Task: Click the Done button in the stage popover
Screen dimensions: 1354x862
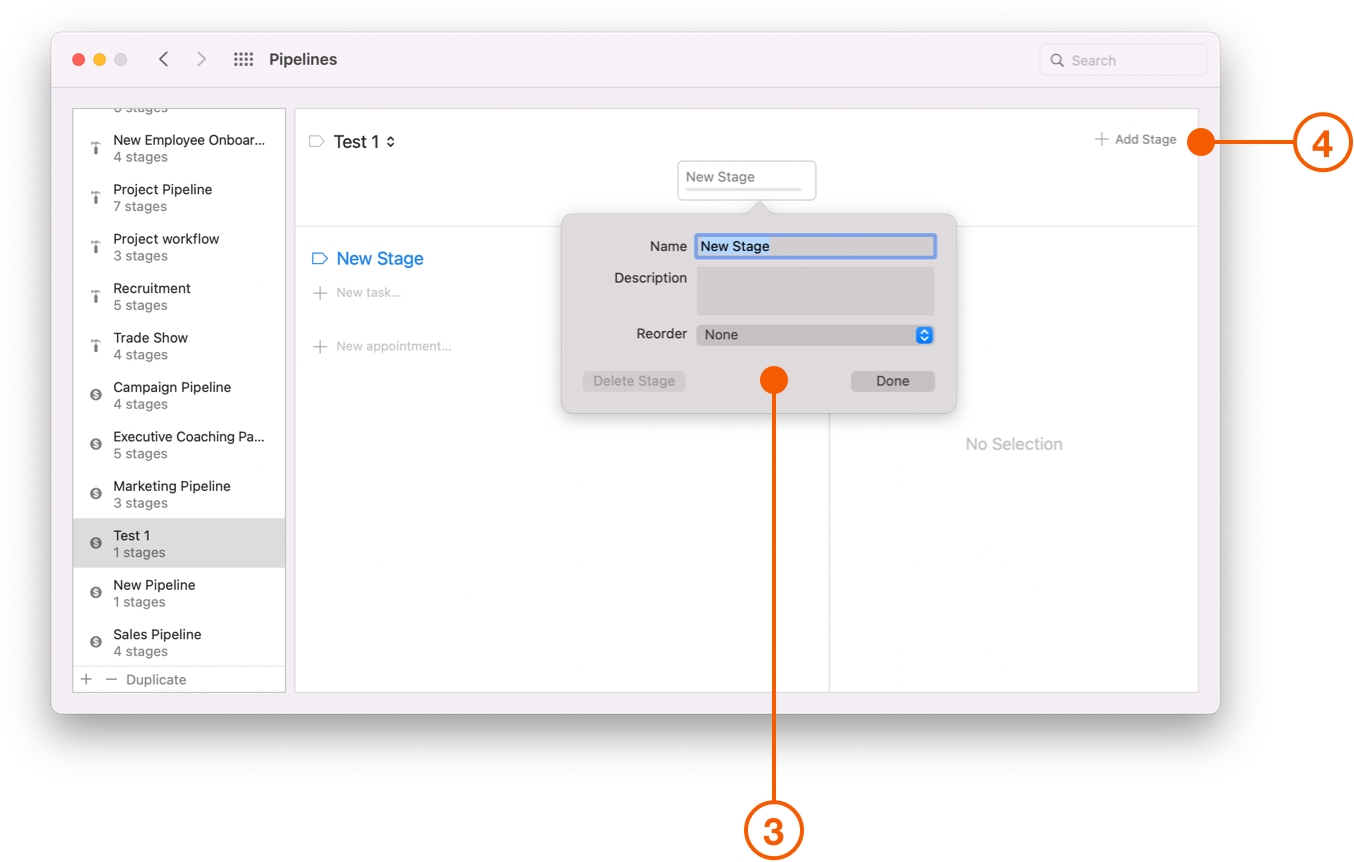Action: [x=892, y=381]
